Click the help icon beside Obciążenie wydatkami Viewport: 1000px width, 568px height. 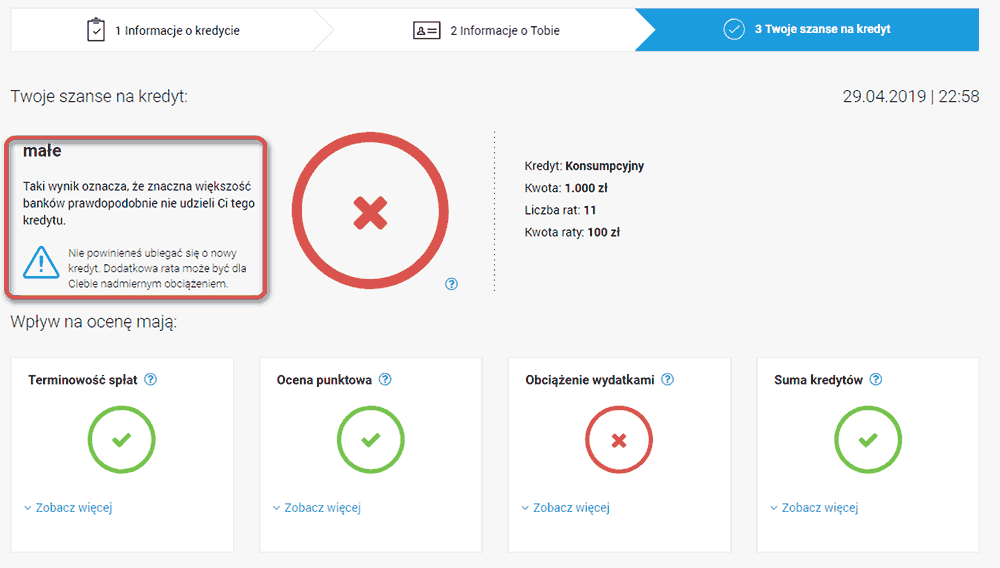point(668,380)
